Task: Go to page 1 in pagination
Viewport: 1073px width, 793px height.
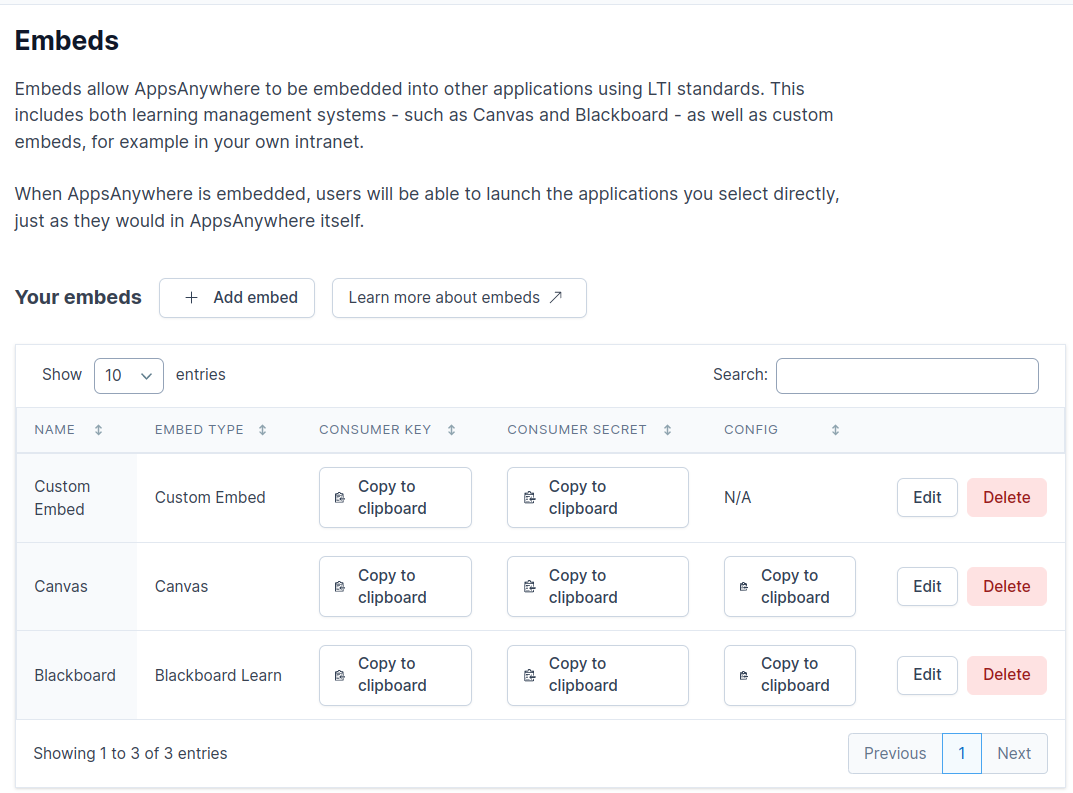Action: pyautogui.click(x=962, y=754)
